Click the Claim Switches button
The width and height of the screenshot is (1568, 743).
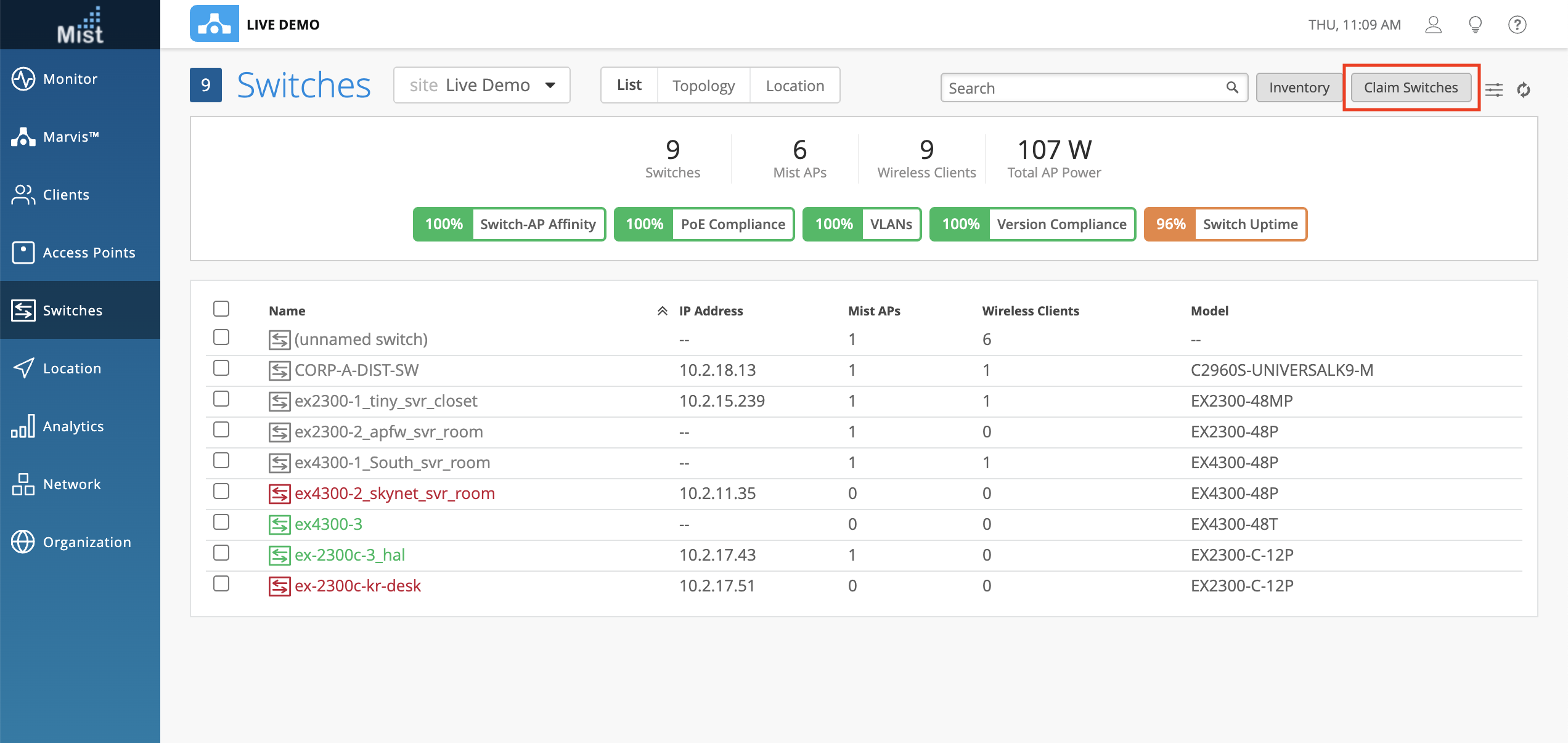pos(1410,87)
